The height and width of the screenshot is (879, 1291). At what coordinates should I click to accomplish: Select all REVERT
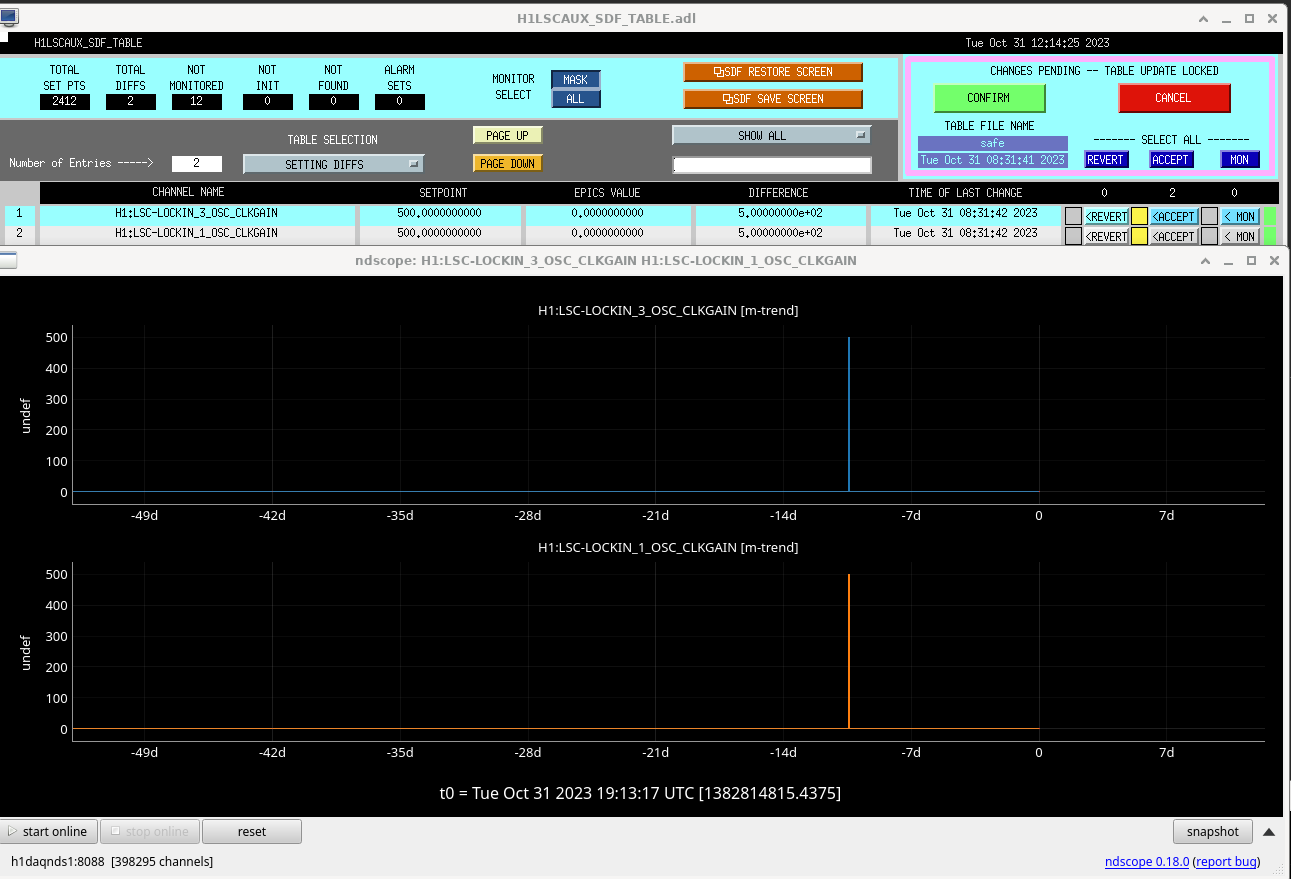pyautogui.click(x=1106, y=160)
